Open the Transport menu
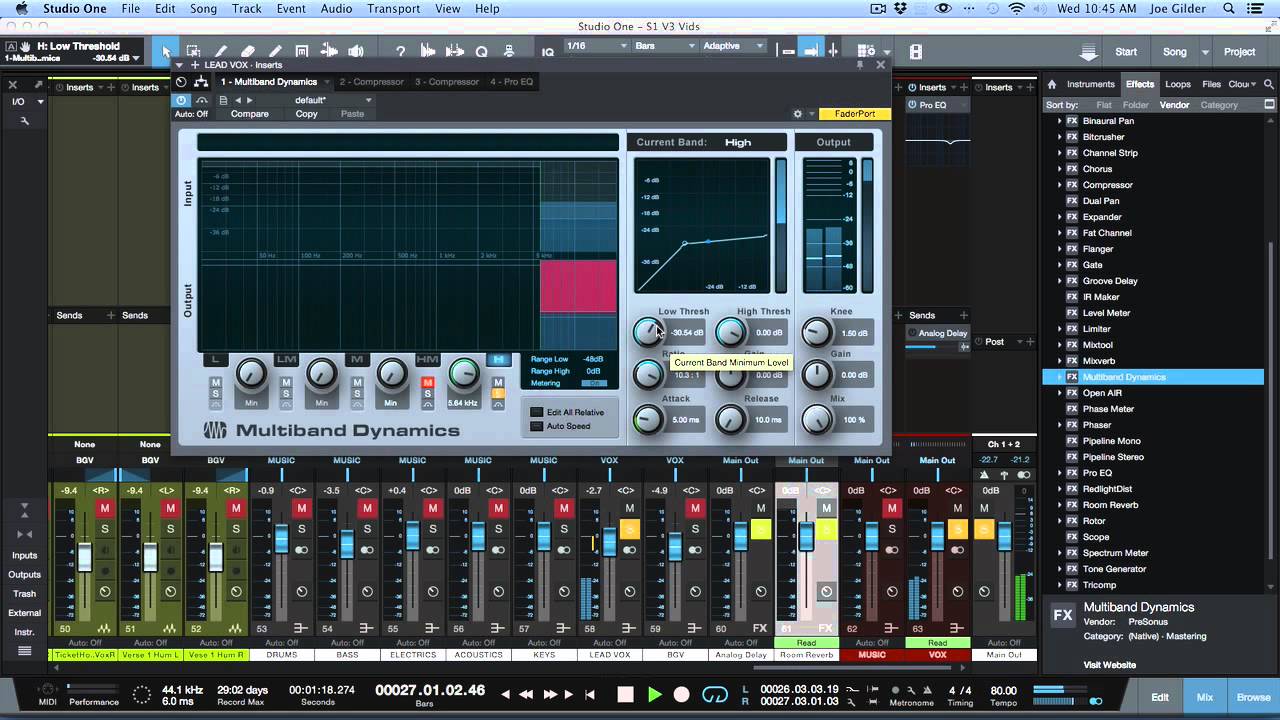 394,9
